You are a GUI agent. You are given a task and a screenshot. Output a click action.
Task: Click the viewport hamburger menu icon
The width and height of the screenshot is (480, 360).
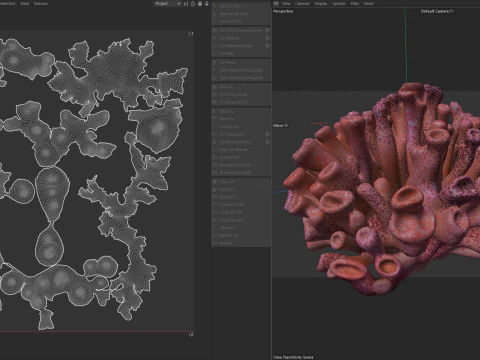tap(276, 4)
